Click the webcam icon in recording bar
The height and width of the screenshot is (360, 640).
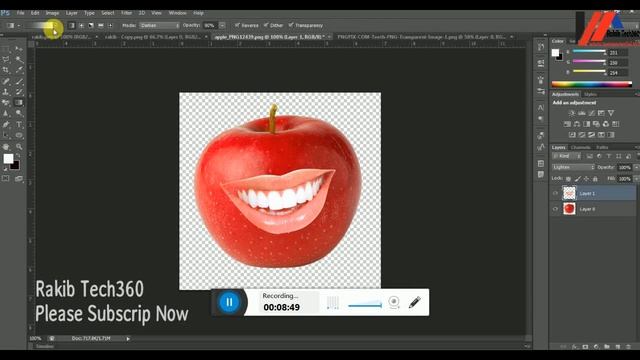click(394, 302)
